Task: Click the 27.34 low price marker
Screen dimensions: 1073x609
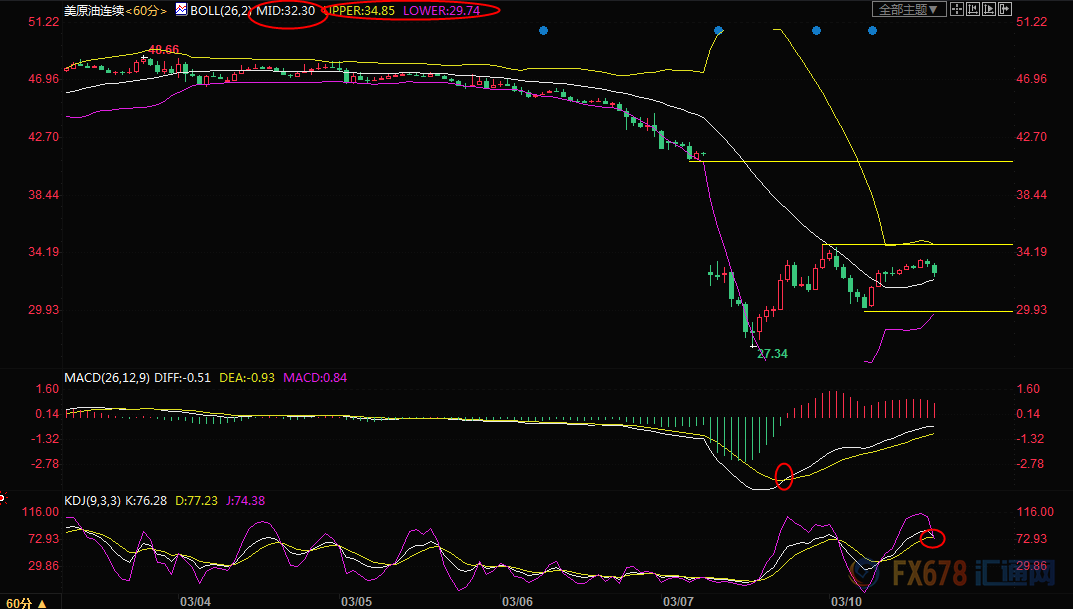Action: [x=772, y=354]
